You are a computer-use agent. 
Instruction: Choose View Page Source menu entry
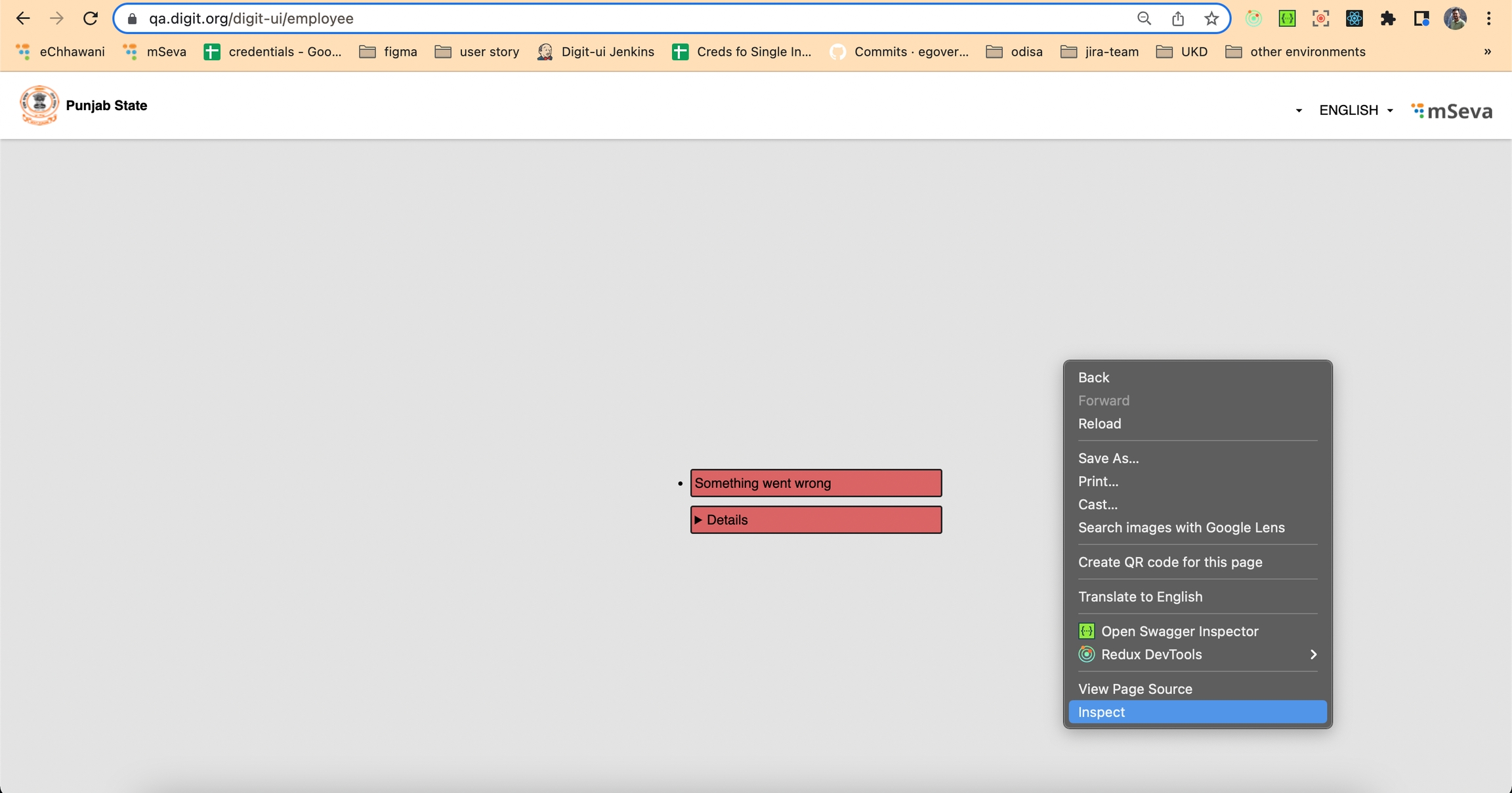[x=1135, y=689]
